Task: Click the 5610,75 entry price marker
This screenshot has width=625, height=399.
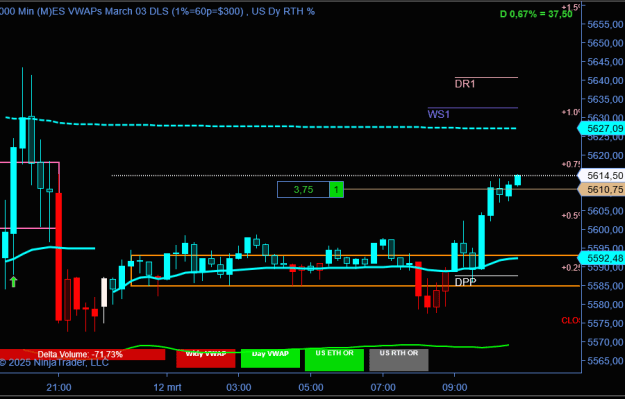Action: click(x=601, y=190)
